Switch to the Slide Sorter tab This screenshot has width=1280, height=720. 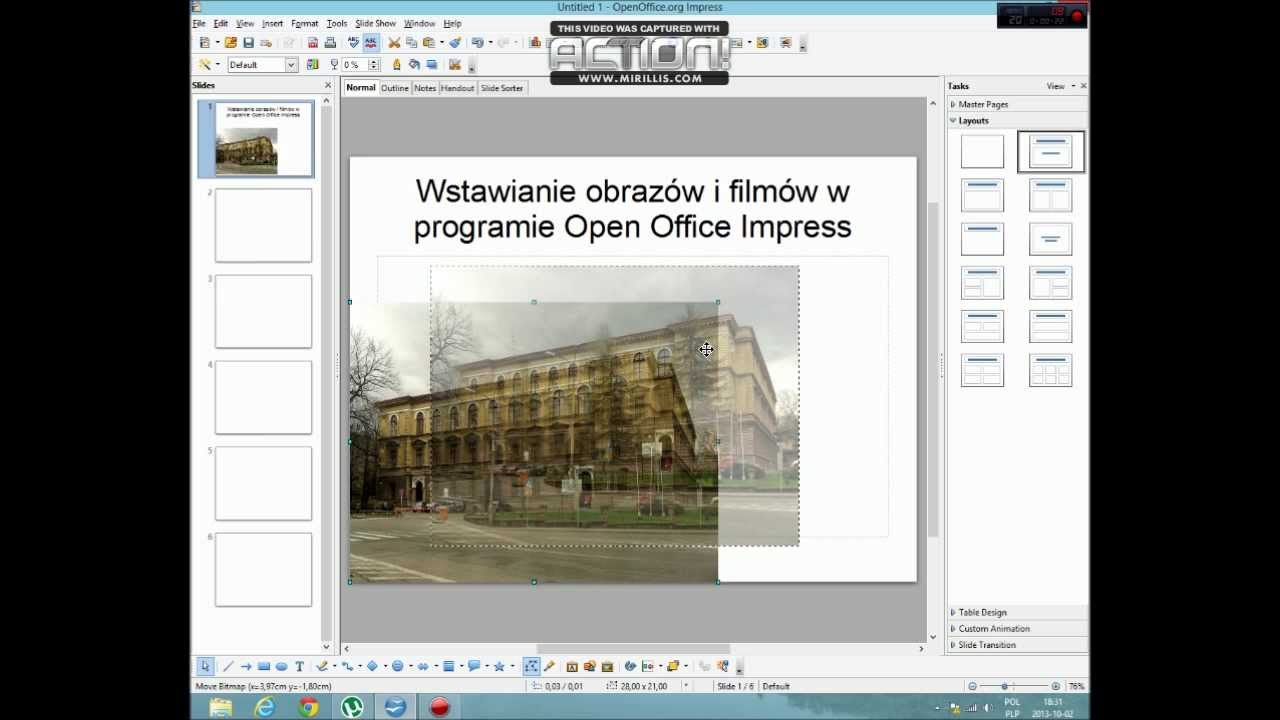[502, 88]
